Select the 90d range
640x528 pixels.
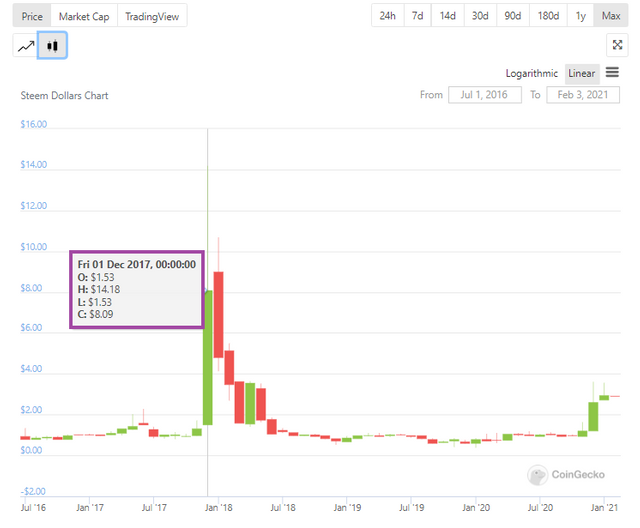click(513, 16)
